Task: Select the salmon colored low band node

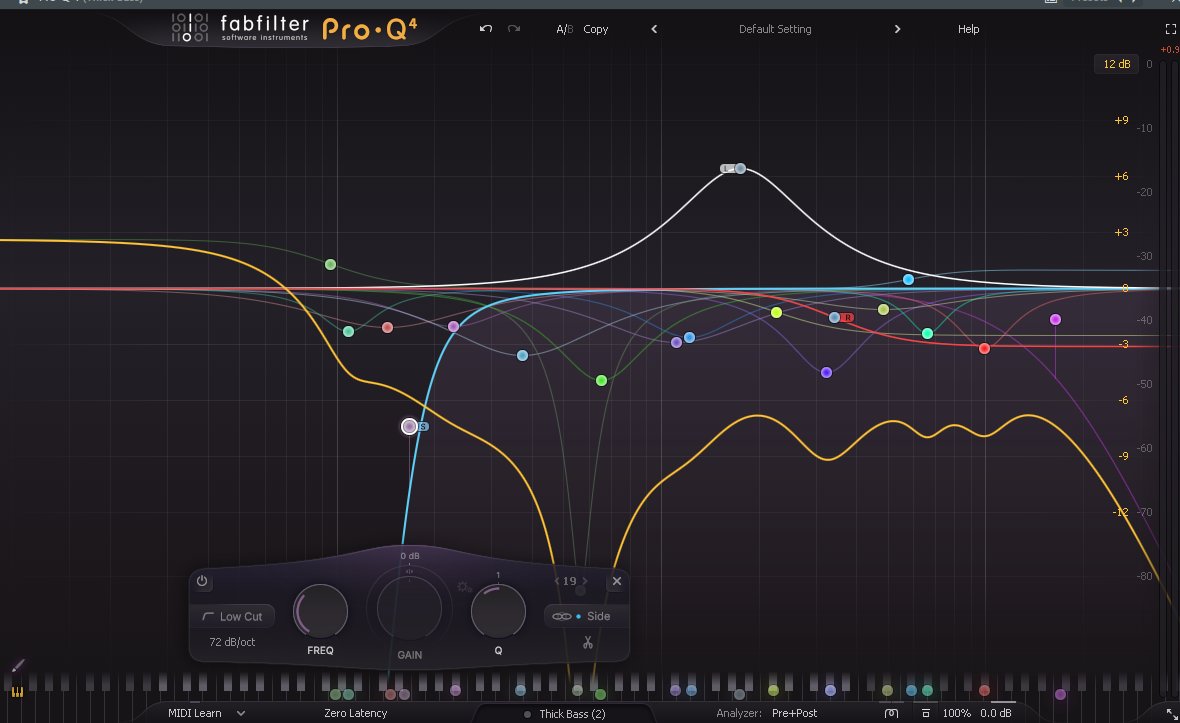Action: tap(388, 327)
